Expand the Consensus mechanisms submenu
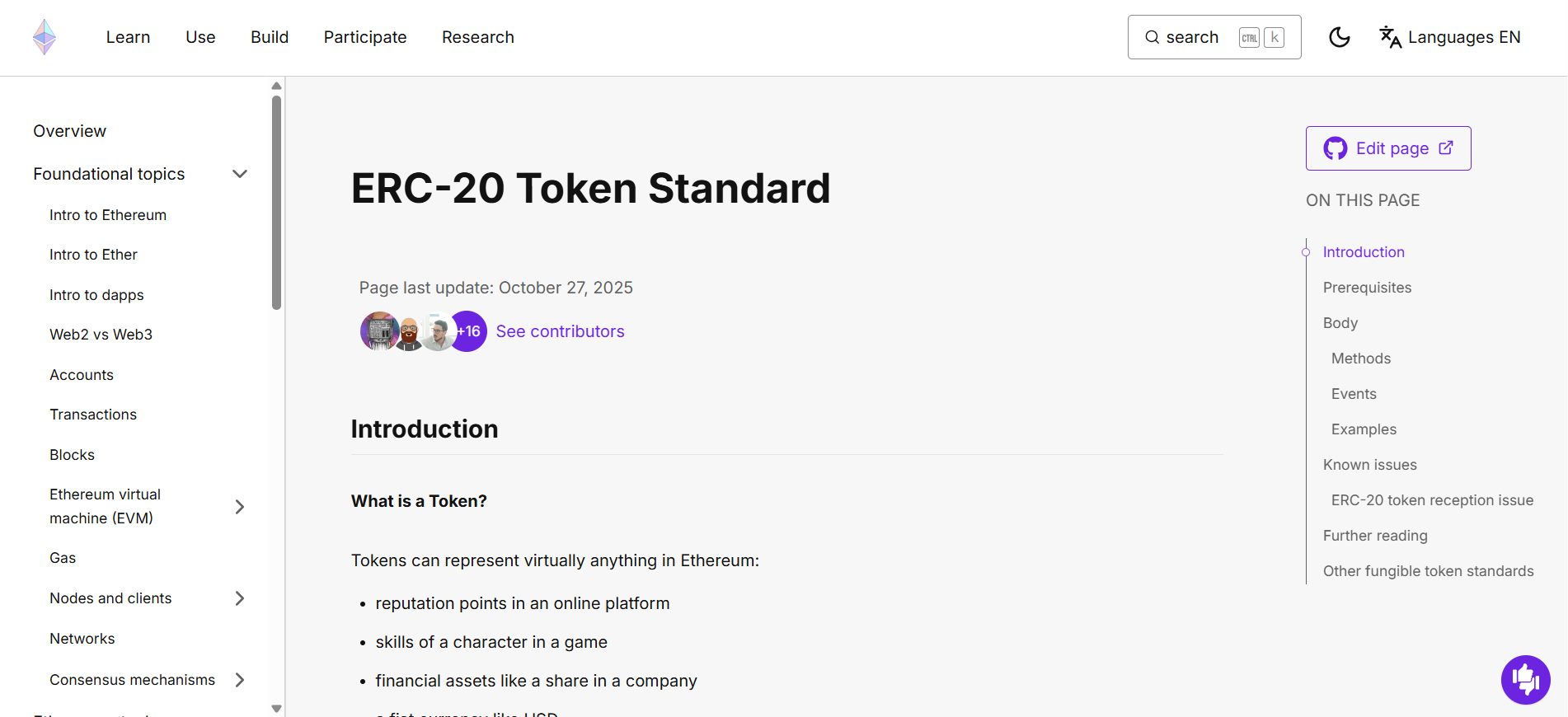This screenshot has width=1568, height=717. (x=240, y=680)
